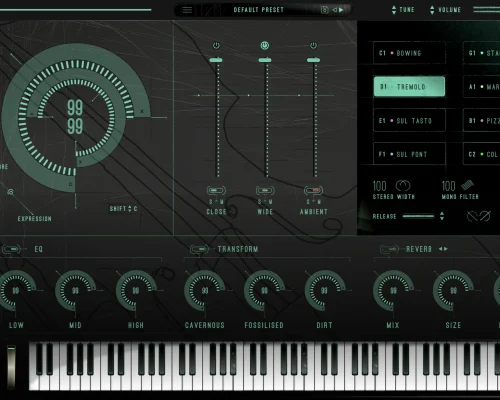The image size is (500, 400).
Task: Select the G1 articulation
Action: point(482,53)
